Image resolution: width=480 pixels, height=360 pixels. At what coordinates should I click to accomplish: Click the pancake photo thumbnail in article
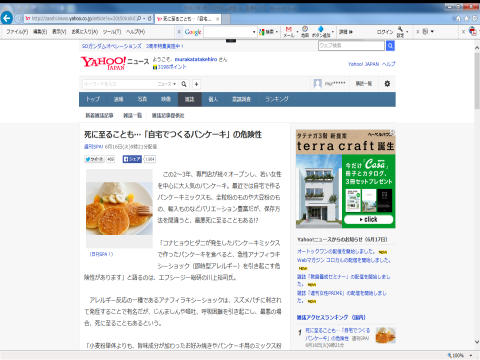tap(119, 208)
